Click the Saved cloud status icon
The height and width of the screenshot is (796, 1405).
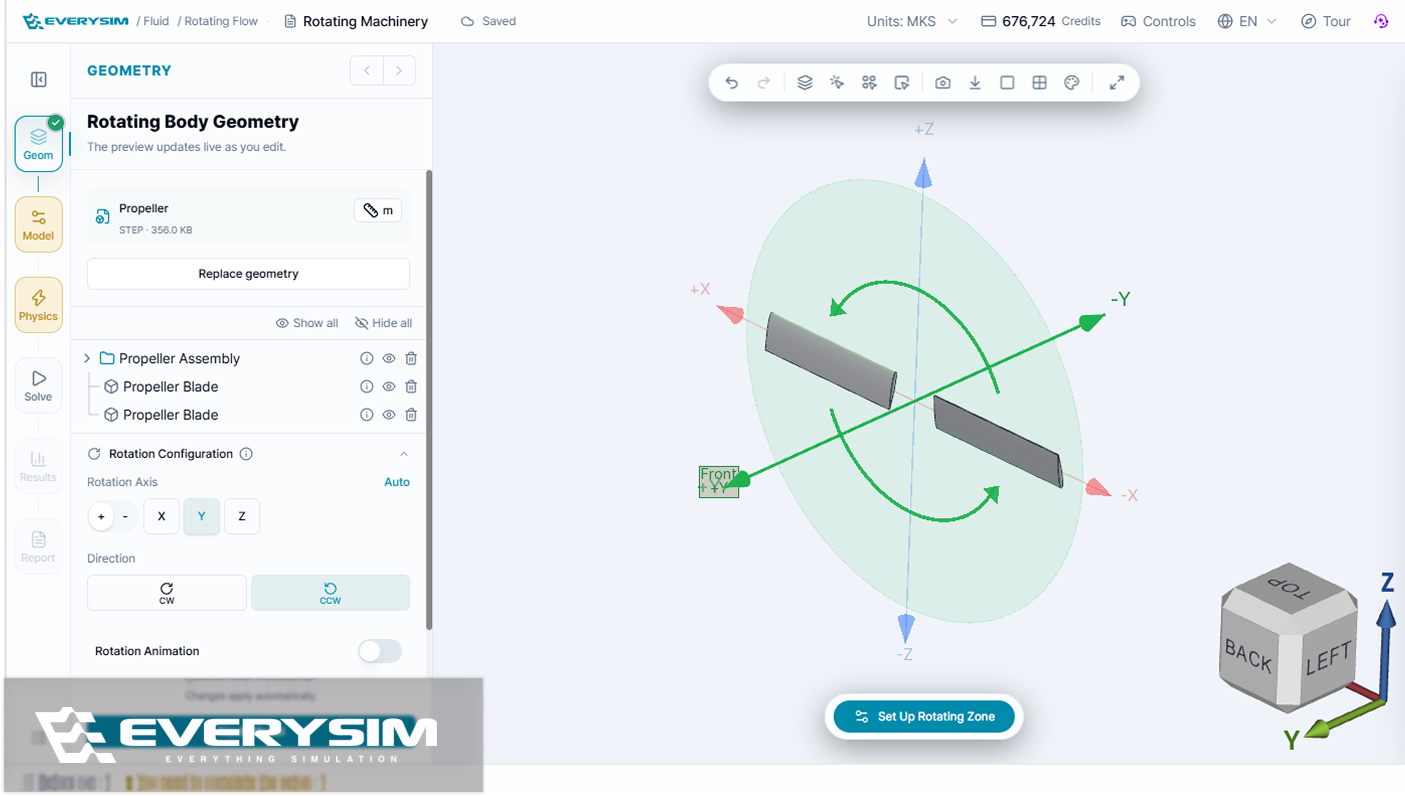coord(467,21)
